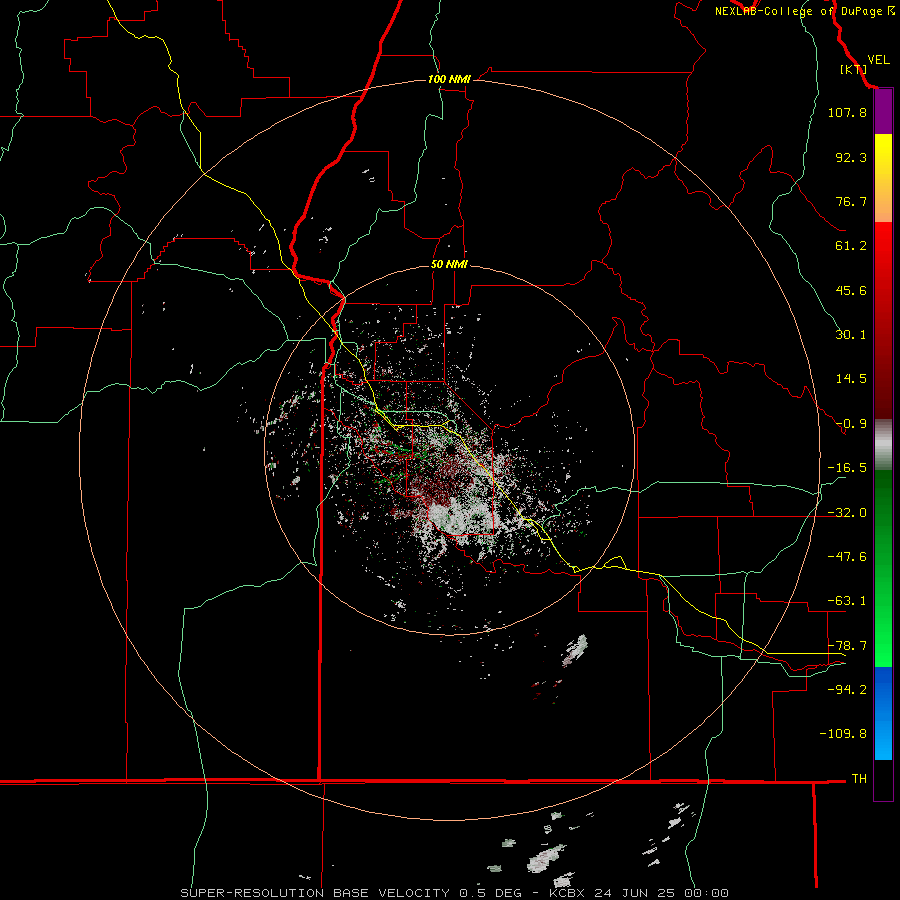Select the -16.5 legend value

click(x=847, y=468)
